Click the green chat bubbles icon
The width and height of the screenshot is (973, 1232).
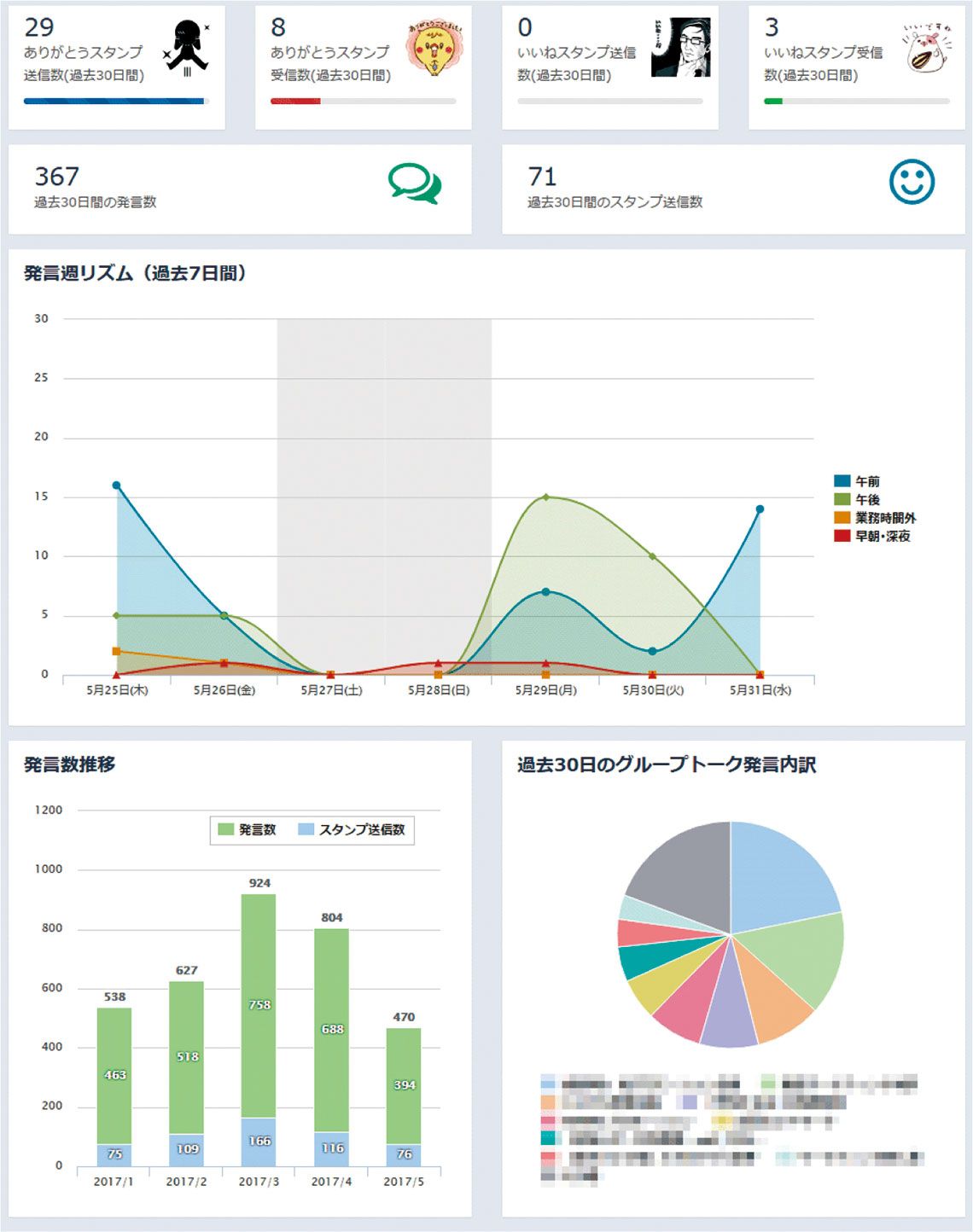point(415,183)
